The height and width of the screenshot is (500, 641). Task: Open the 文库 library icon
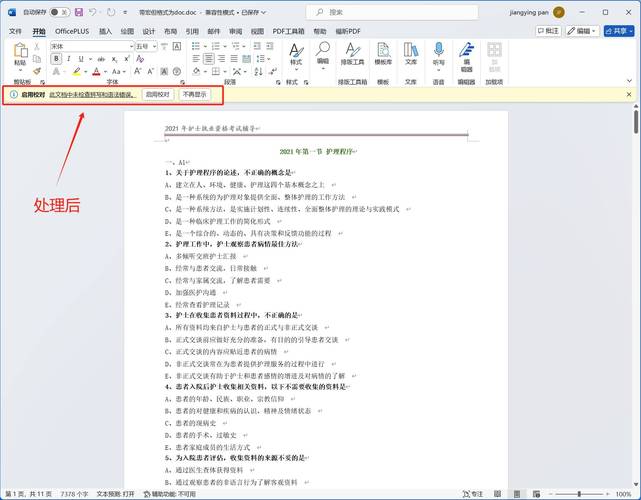[x=411, y=54]
